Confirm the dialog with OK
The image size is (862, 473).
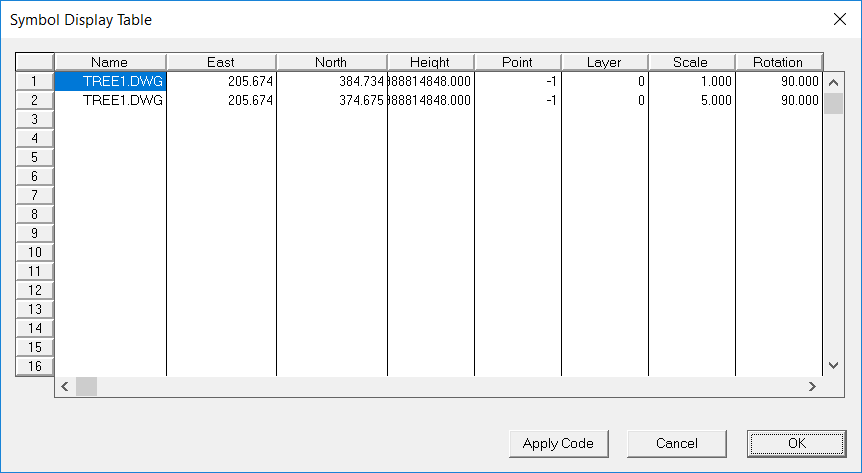coord(795,443)
